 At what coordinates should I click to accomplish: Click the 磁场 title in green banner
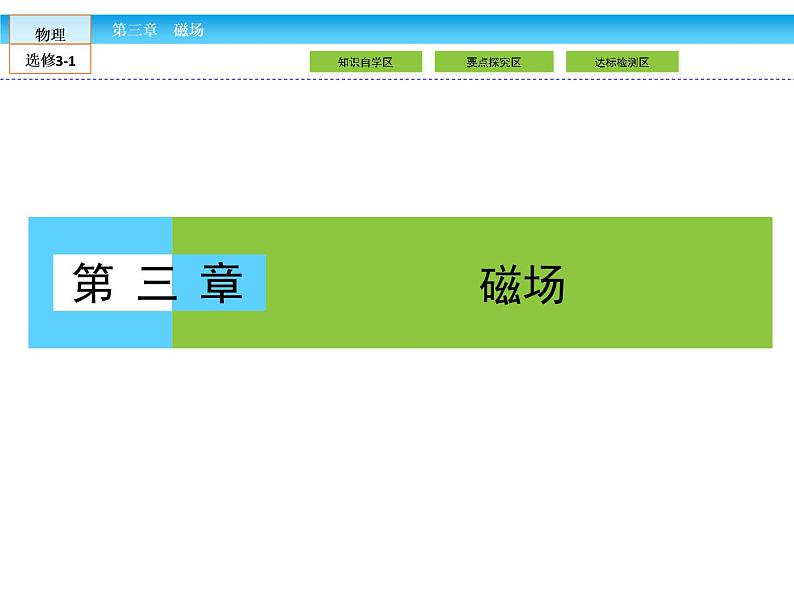[x=522, y=285]
